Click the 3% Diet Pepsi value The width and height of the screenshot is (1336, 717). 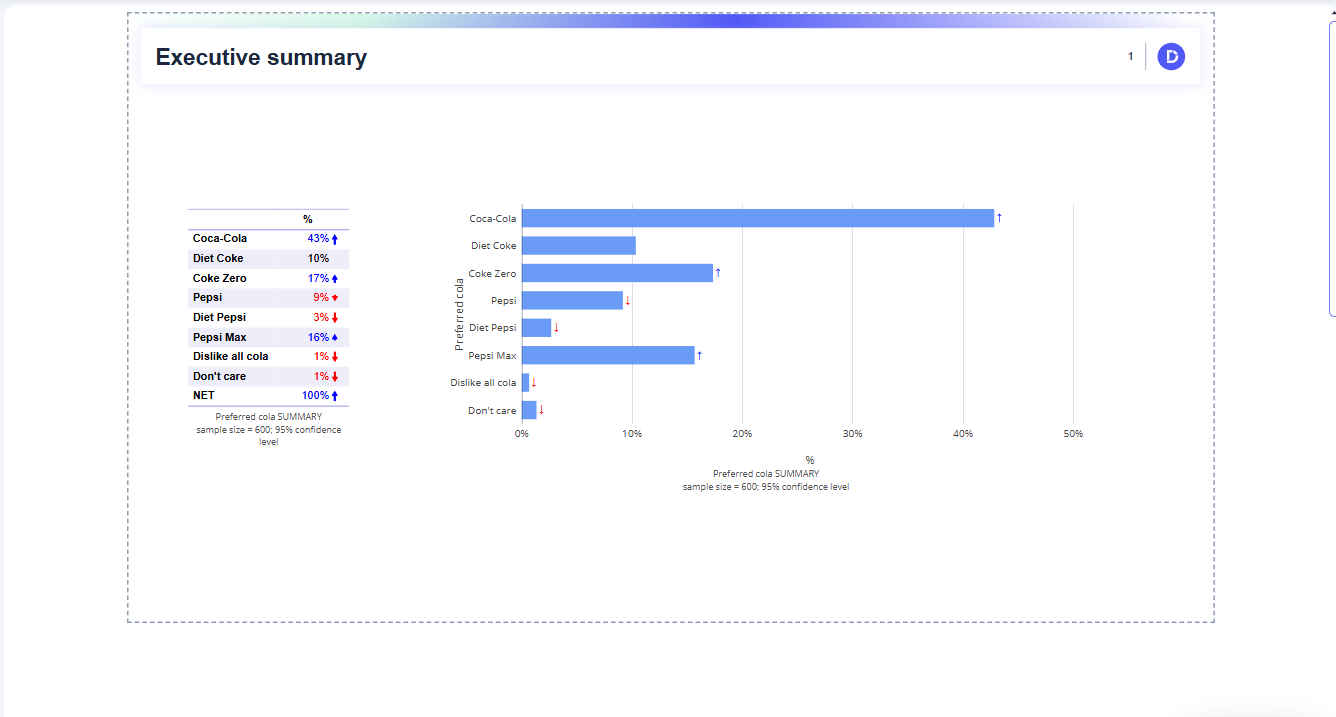(321, 318)
